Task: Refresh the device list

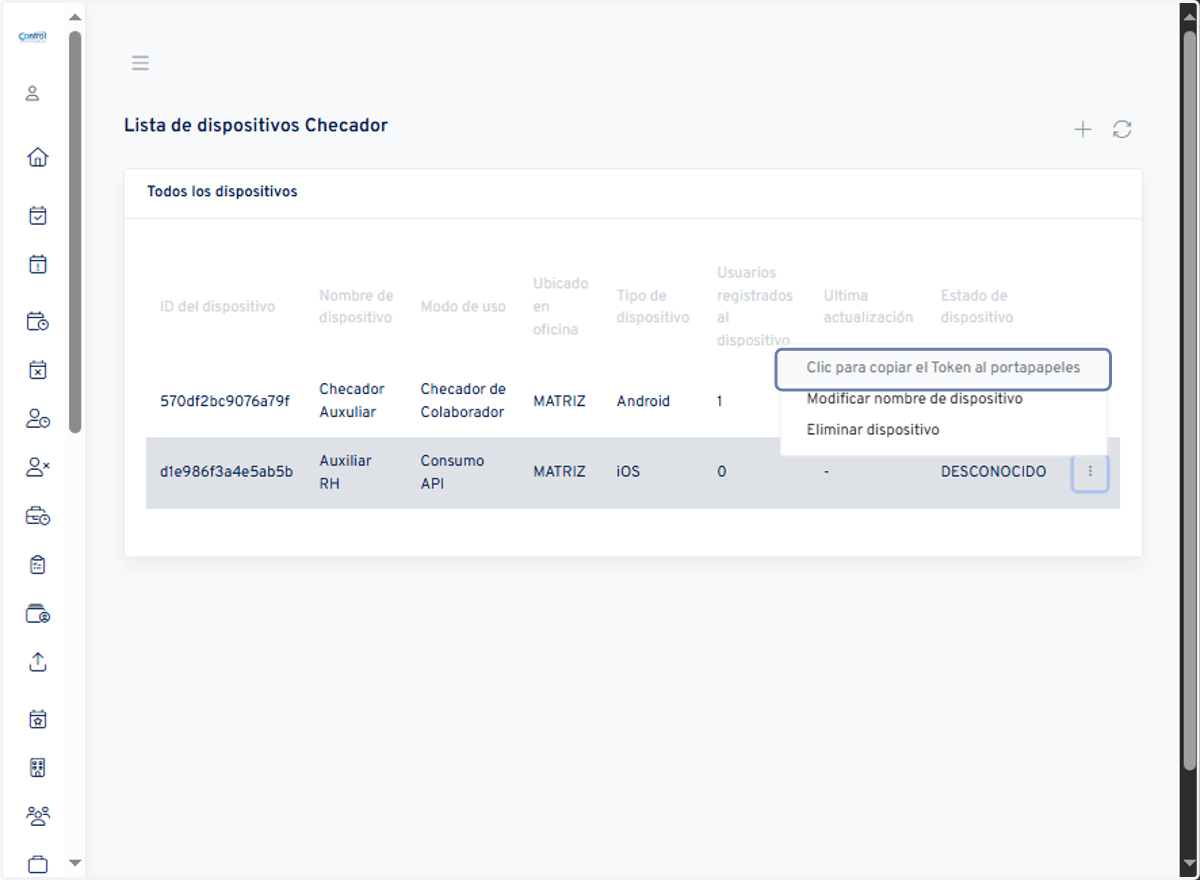Action: (x=1122, y=129)
